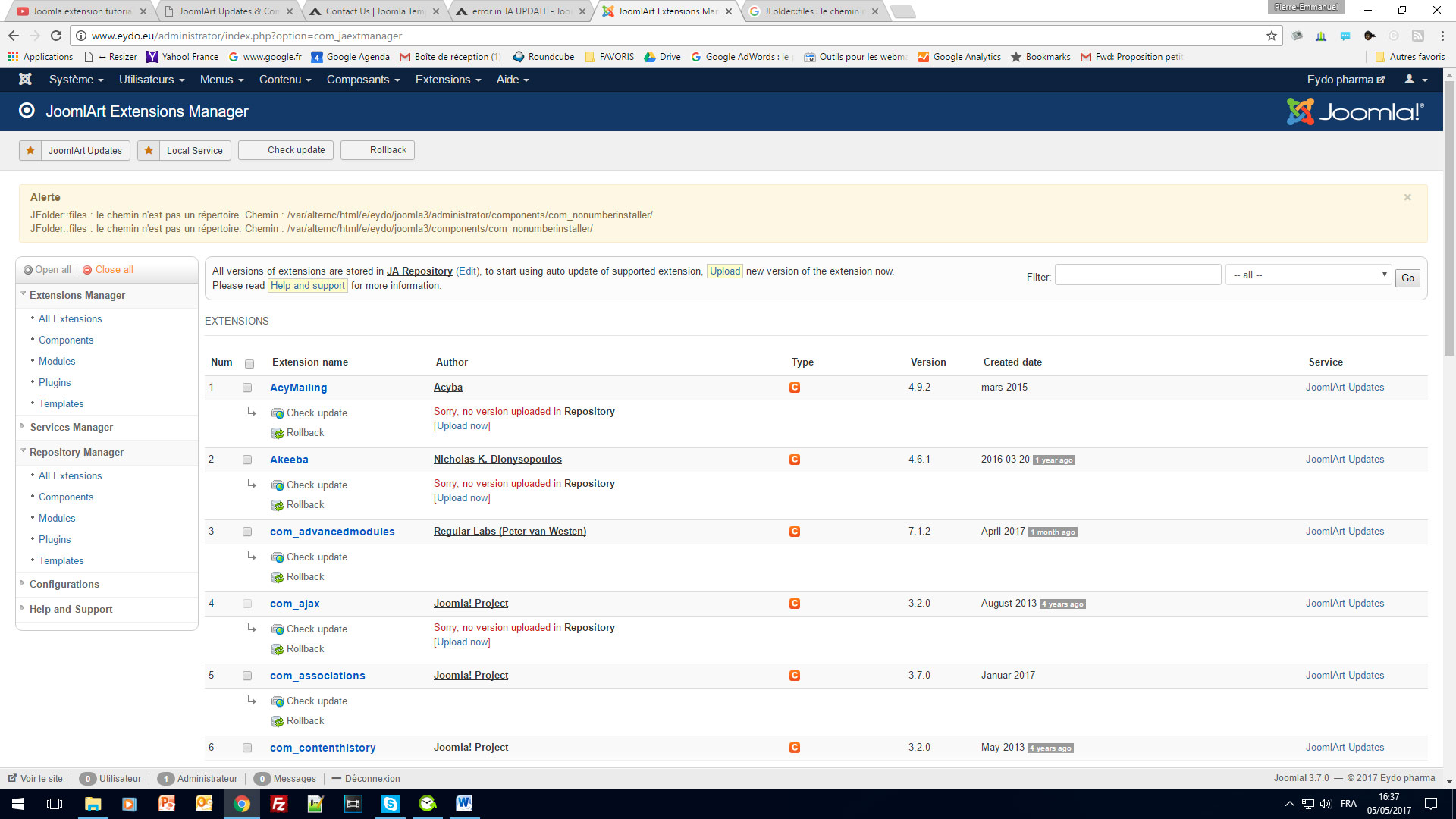The image size is (1456, 819).
Task: Open FileZilla from the Windows taskbar
Action: pos(278,804)
